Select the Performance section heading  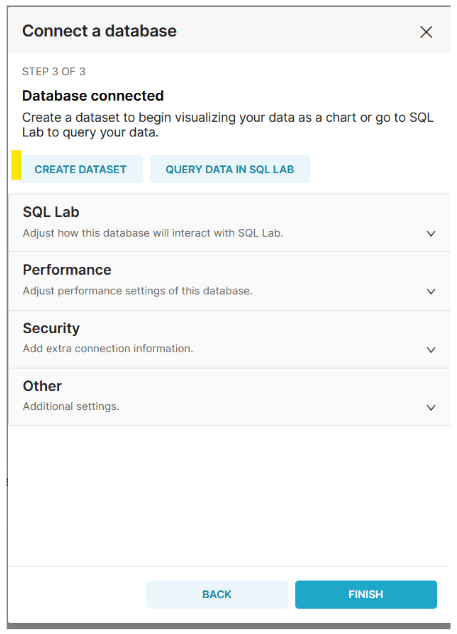tap(67, 270)
